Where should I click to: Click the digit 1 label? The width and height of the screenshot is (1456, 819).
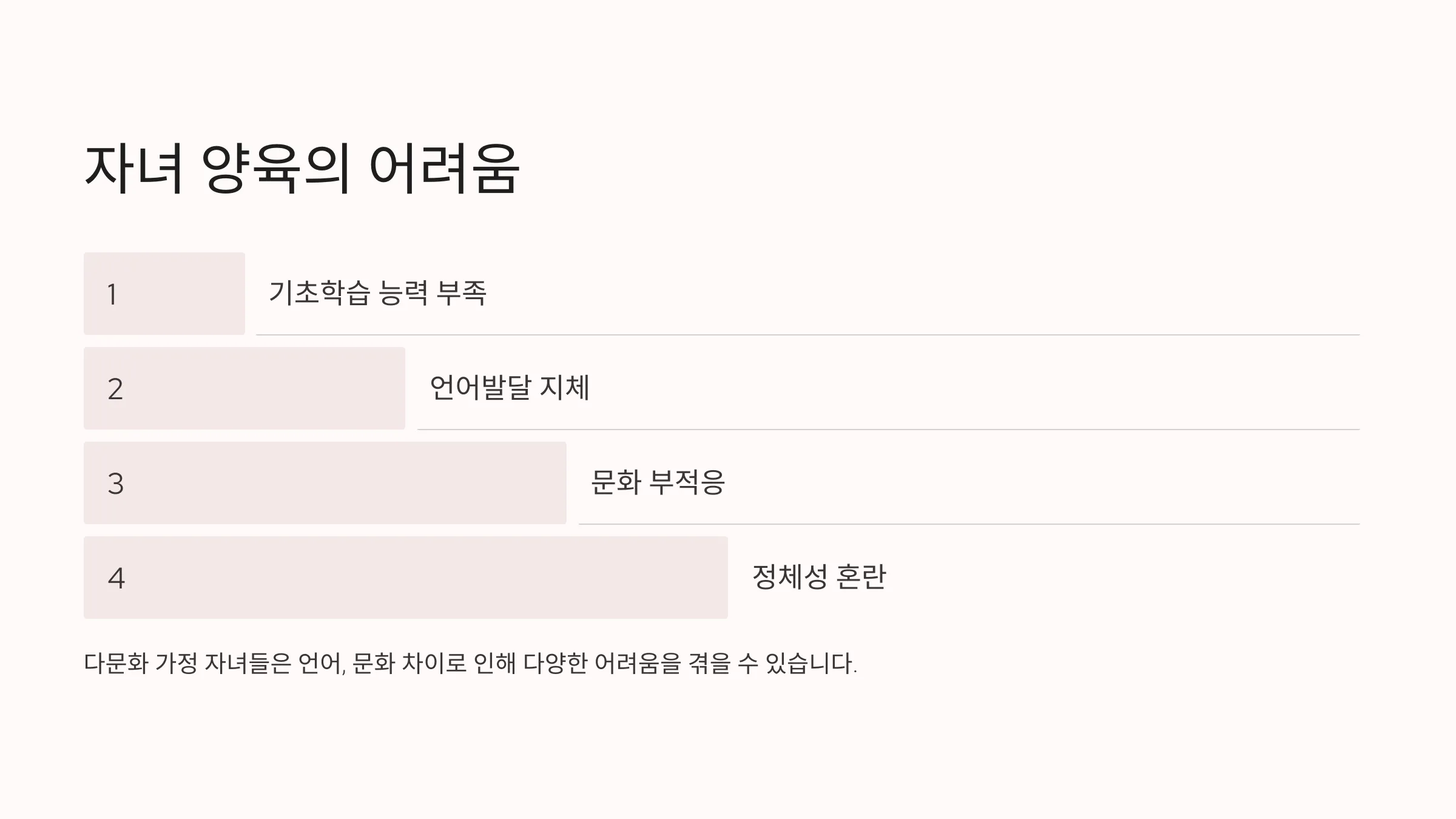(112, 294)
